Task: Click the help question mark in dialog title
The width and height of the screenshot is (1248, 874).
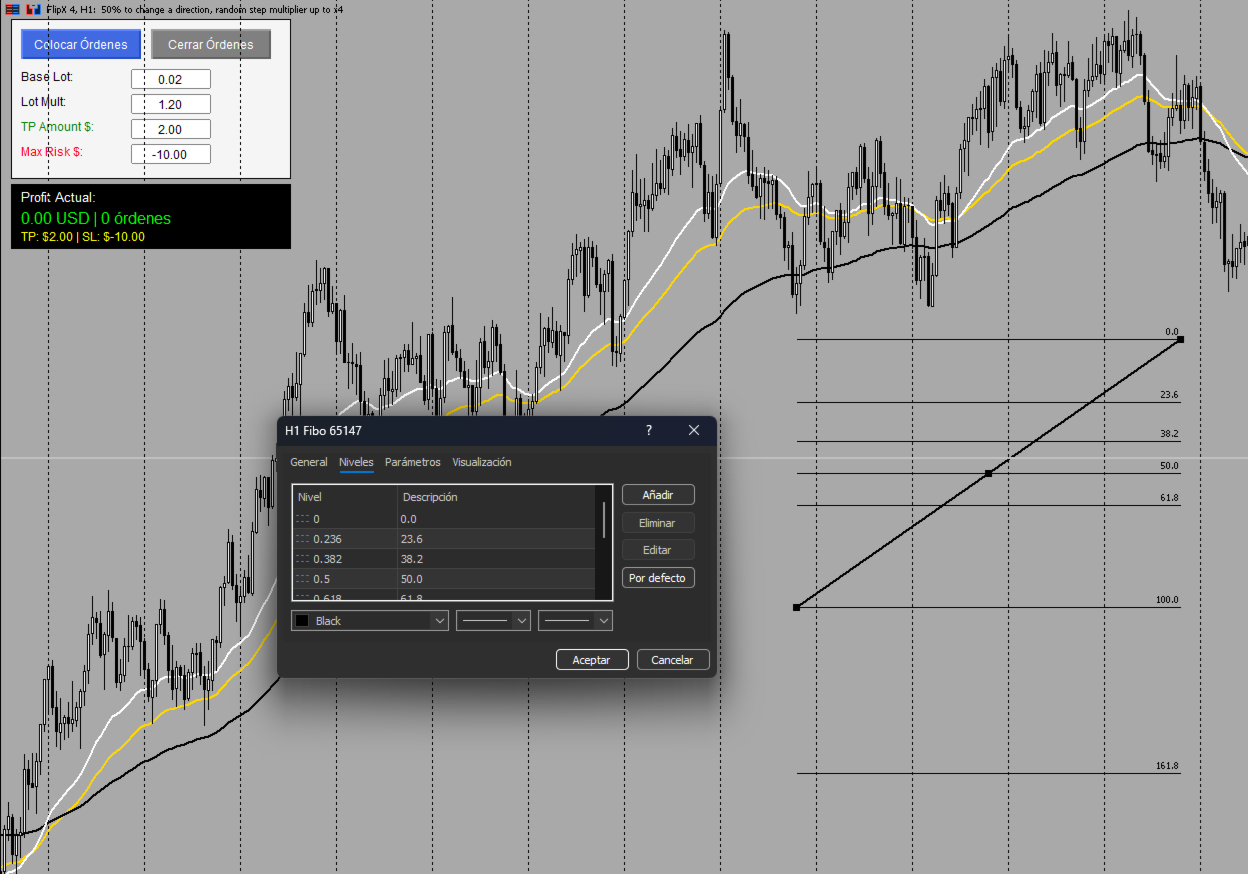Action: 649,430
